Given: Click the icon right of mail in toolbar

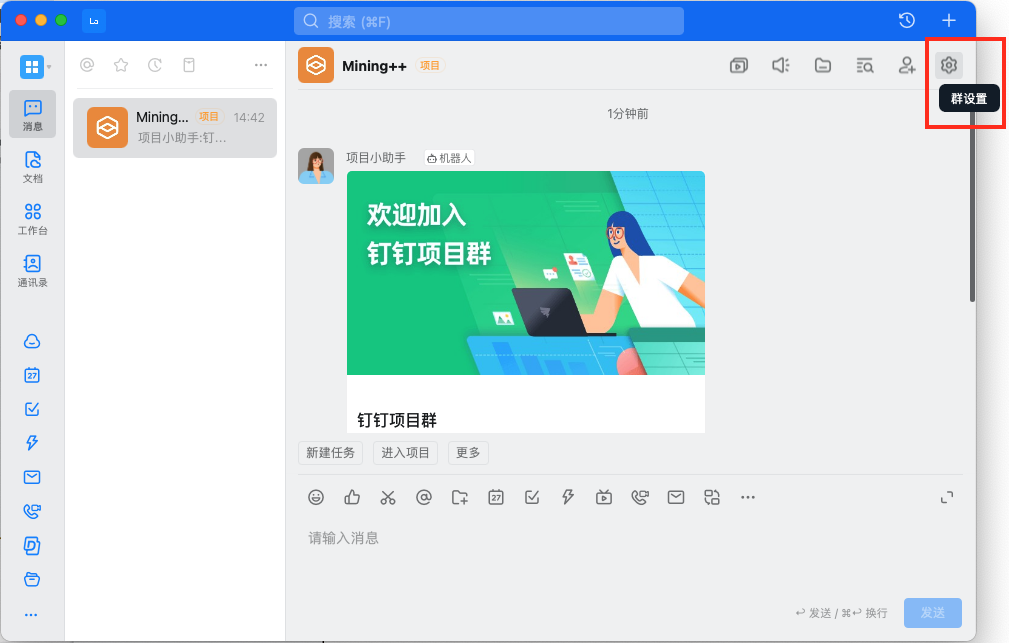Looking at the screenshot, I should [x=712, y=497].
